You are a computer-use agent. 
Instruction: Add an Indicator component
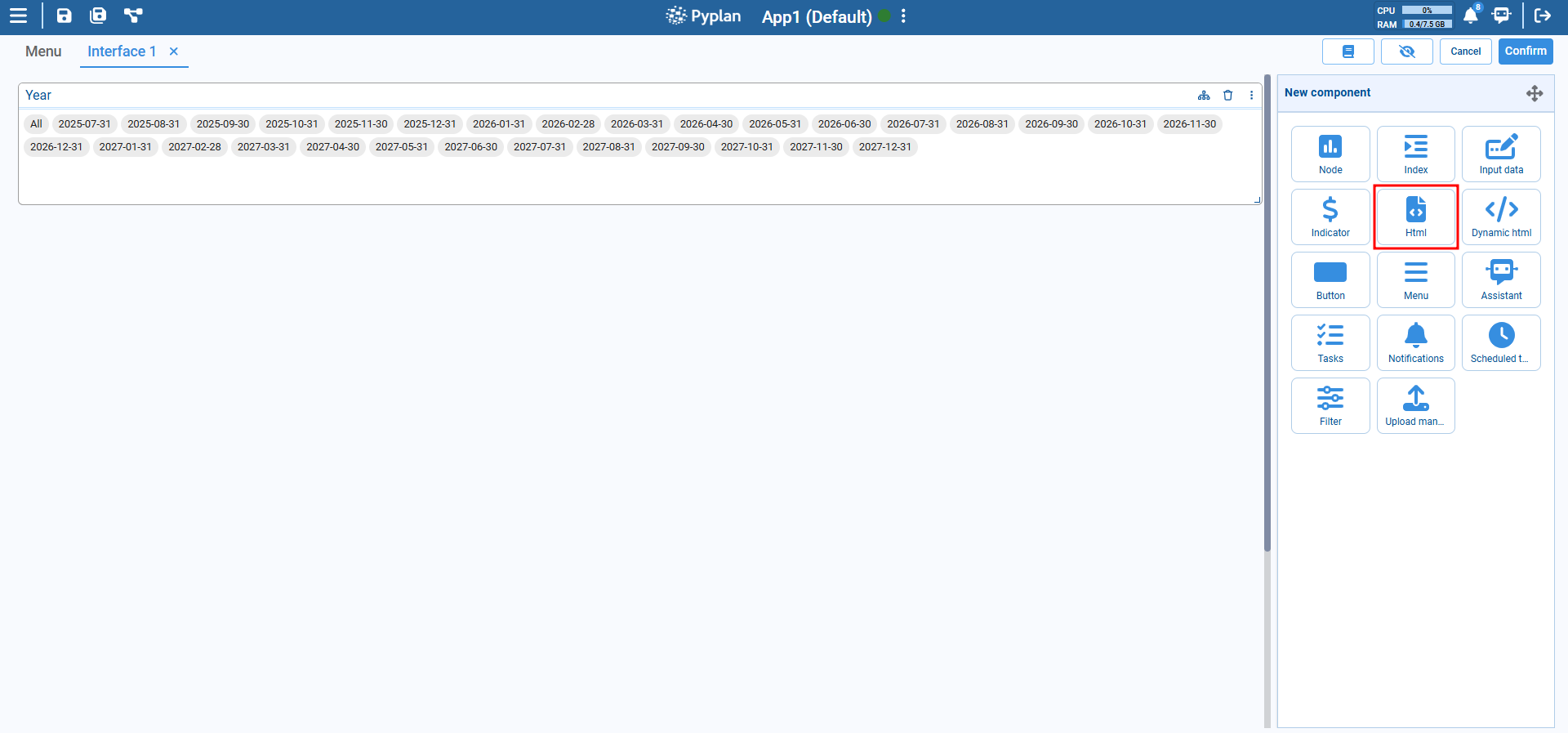click(x=1330, y=217)
